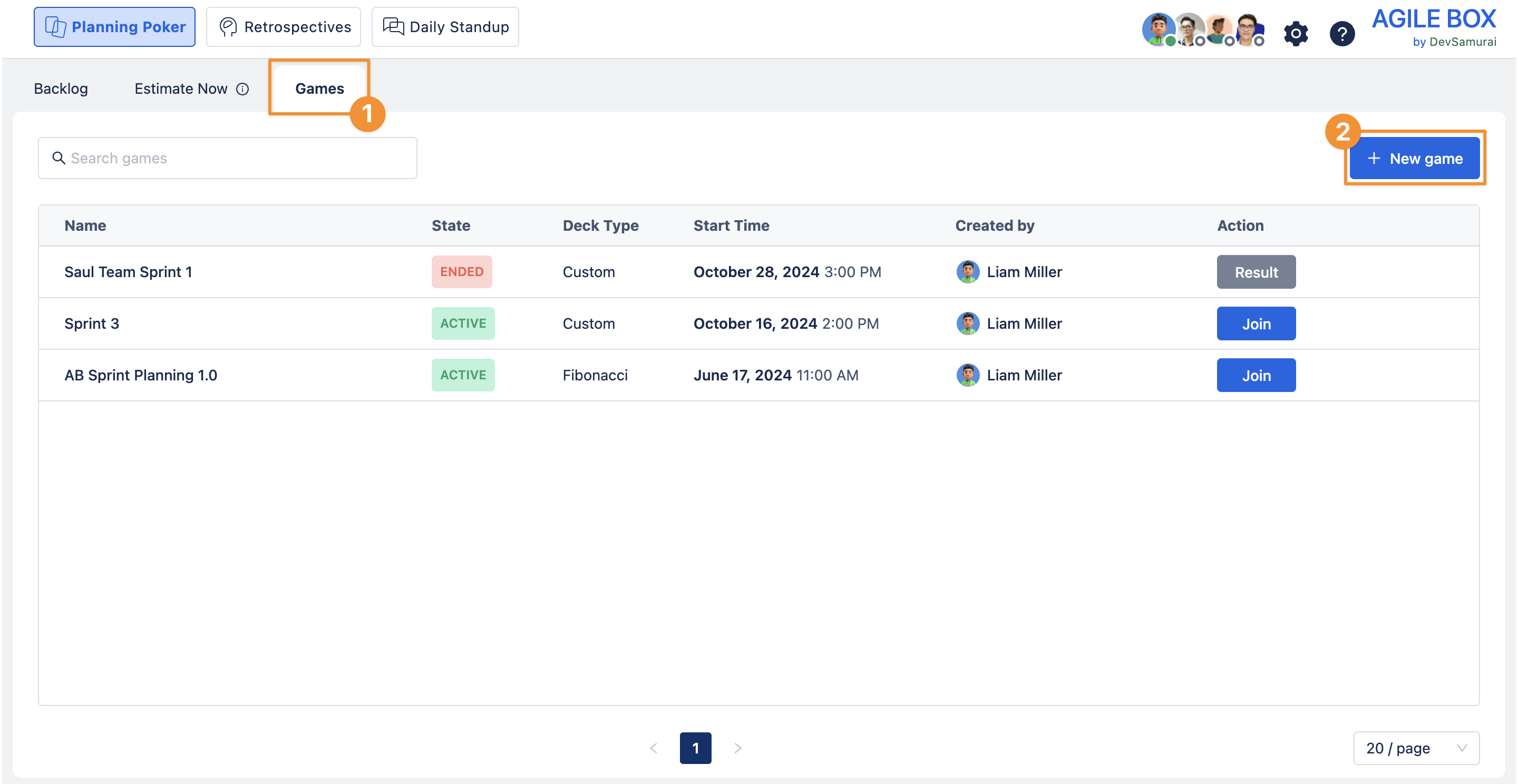Go to previous page arrow
This screenshot has height=784, width=1518.
coord(654,748)
